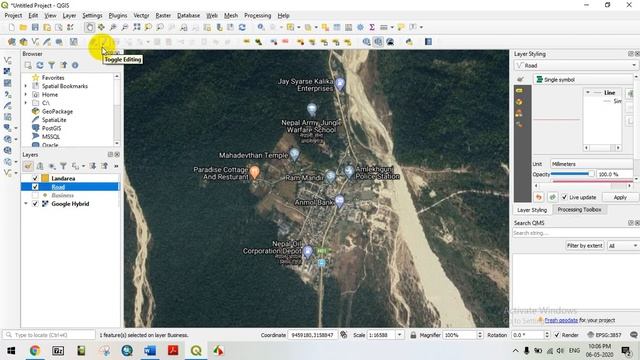Screen dimensions: 640x360
Task: Open the Single symbol renderer dropdown
Action: 584,80
